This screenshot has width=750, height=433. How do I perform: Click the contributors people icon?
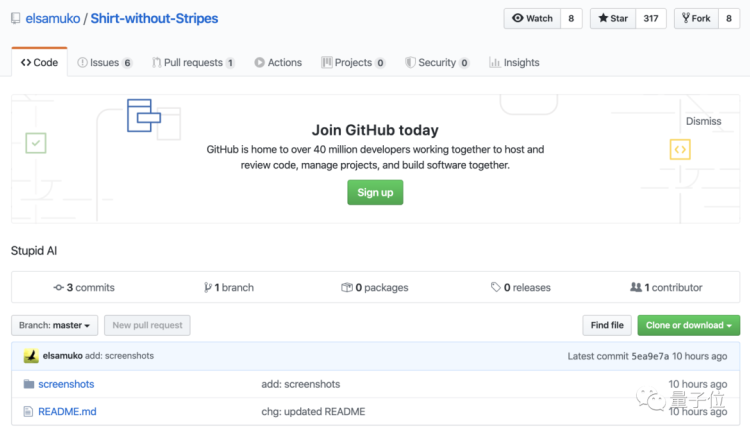coord(636,287)
